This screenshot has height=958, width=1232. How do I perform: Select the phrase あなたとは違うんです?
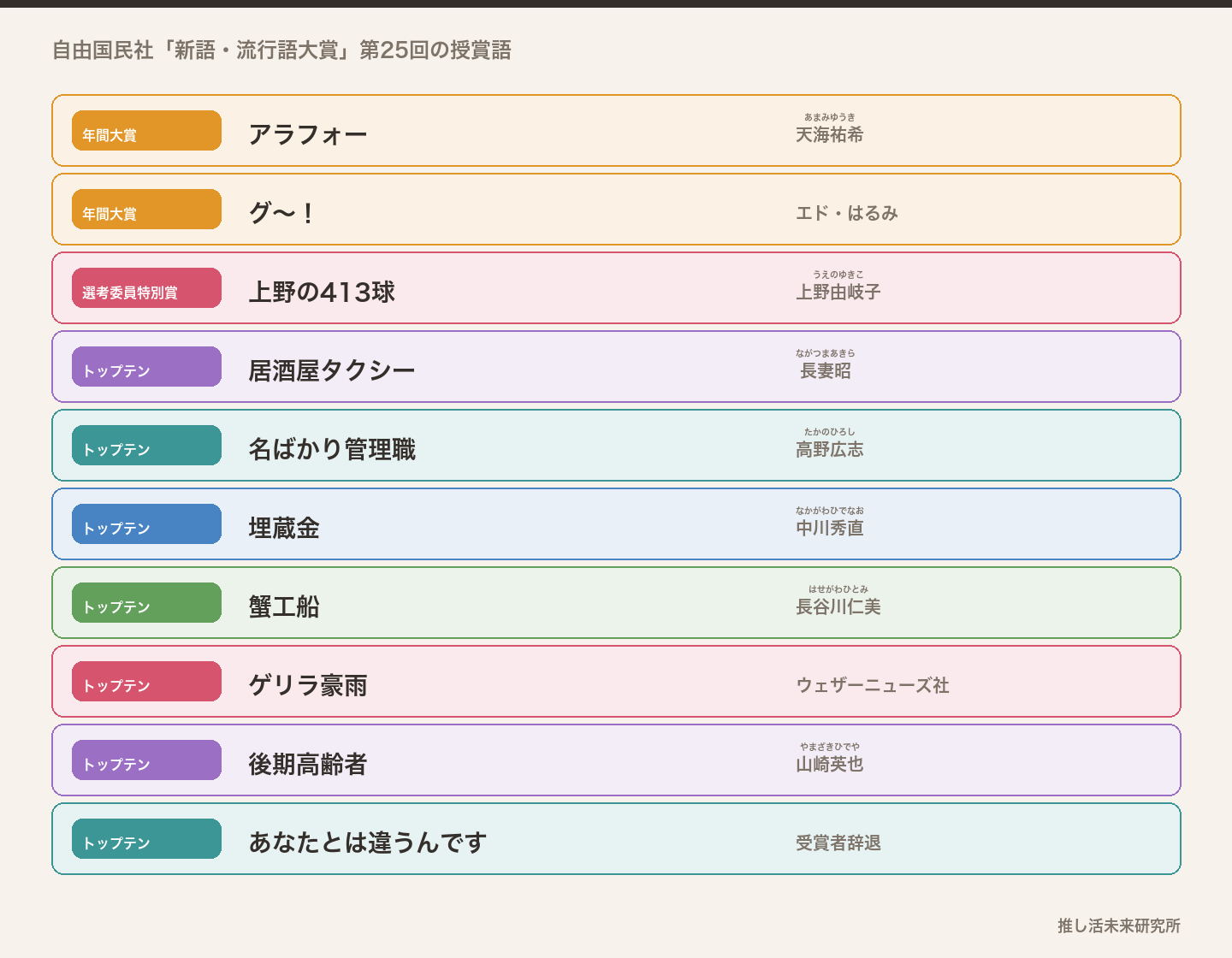(x=368, y=843)
